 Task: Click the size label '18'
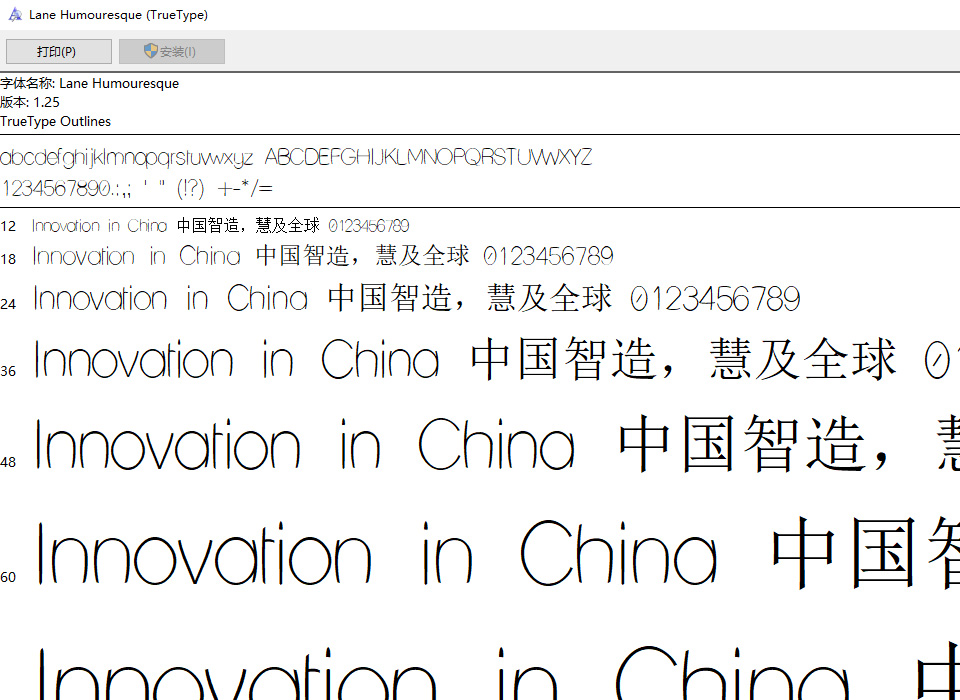point(8,259)
